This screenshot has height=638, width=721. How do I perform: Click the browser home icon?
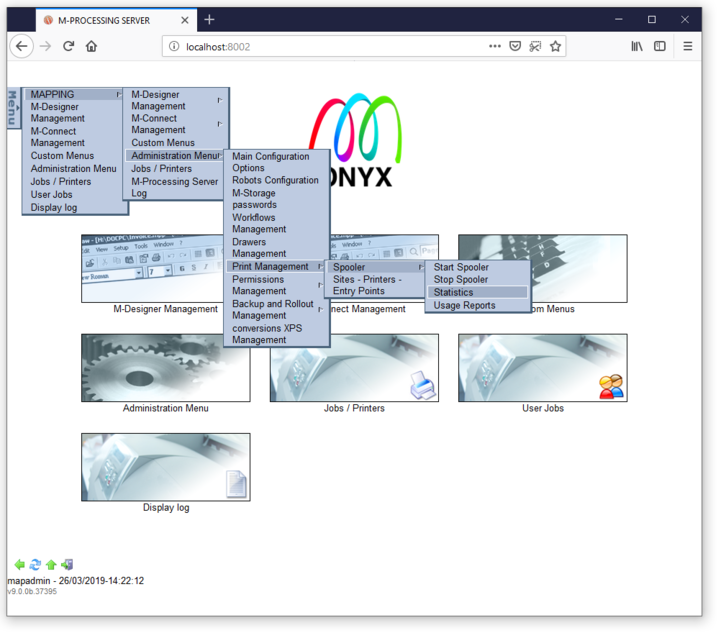tap(91, 46)
